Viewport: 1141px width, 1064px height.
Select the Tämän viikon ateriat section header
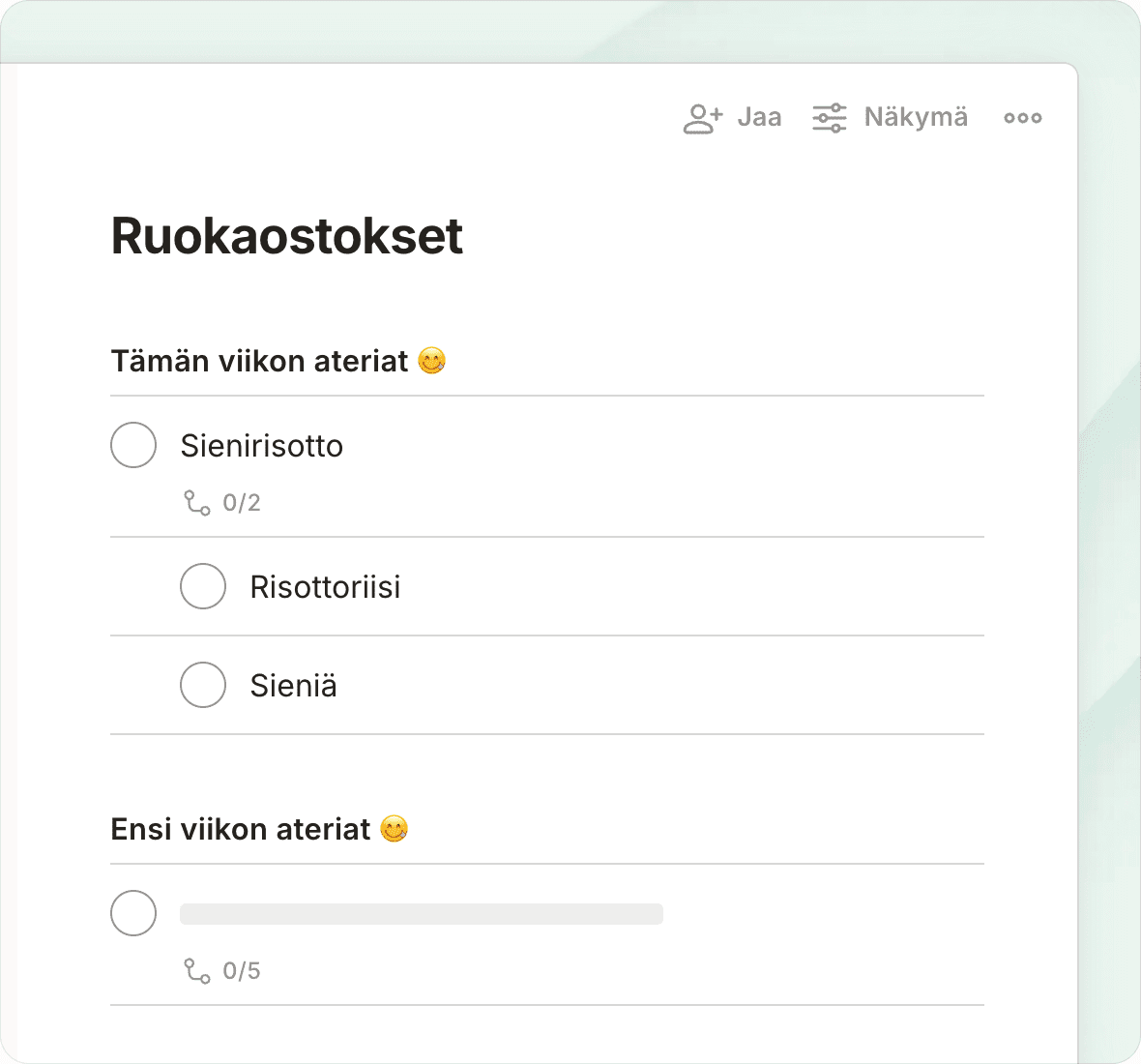259,362
